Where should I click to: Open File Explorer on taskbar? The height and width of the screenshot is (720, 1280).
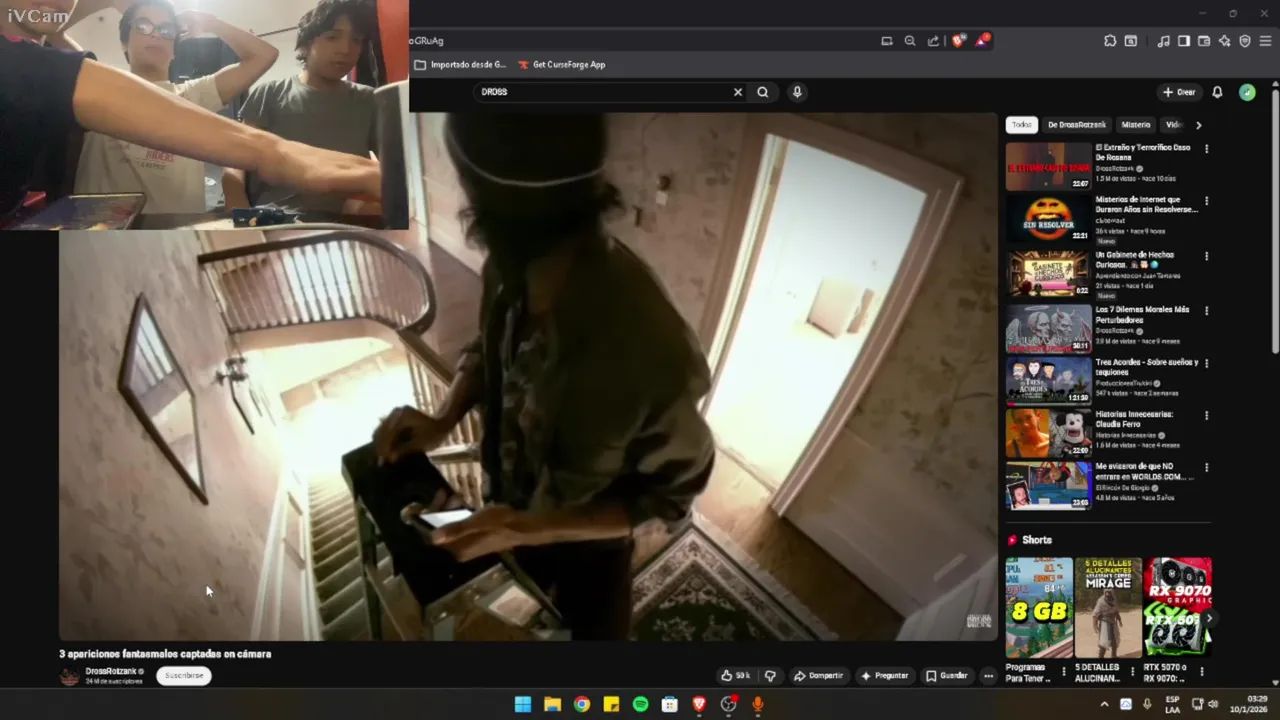[552, 704]
